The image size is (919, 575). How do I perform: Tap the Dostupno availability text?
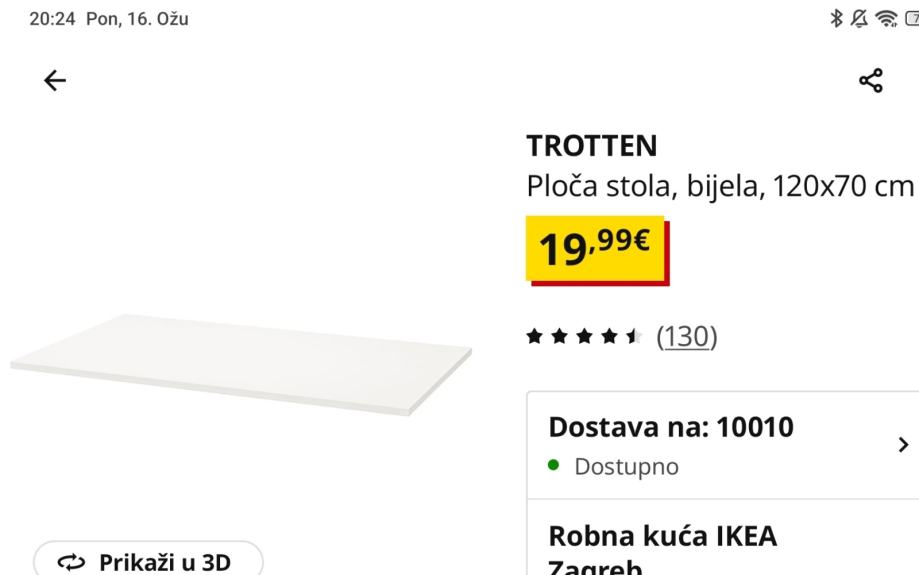627,467
